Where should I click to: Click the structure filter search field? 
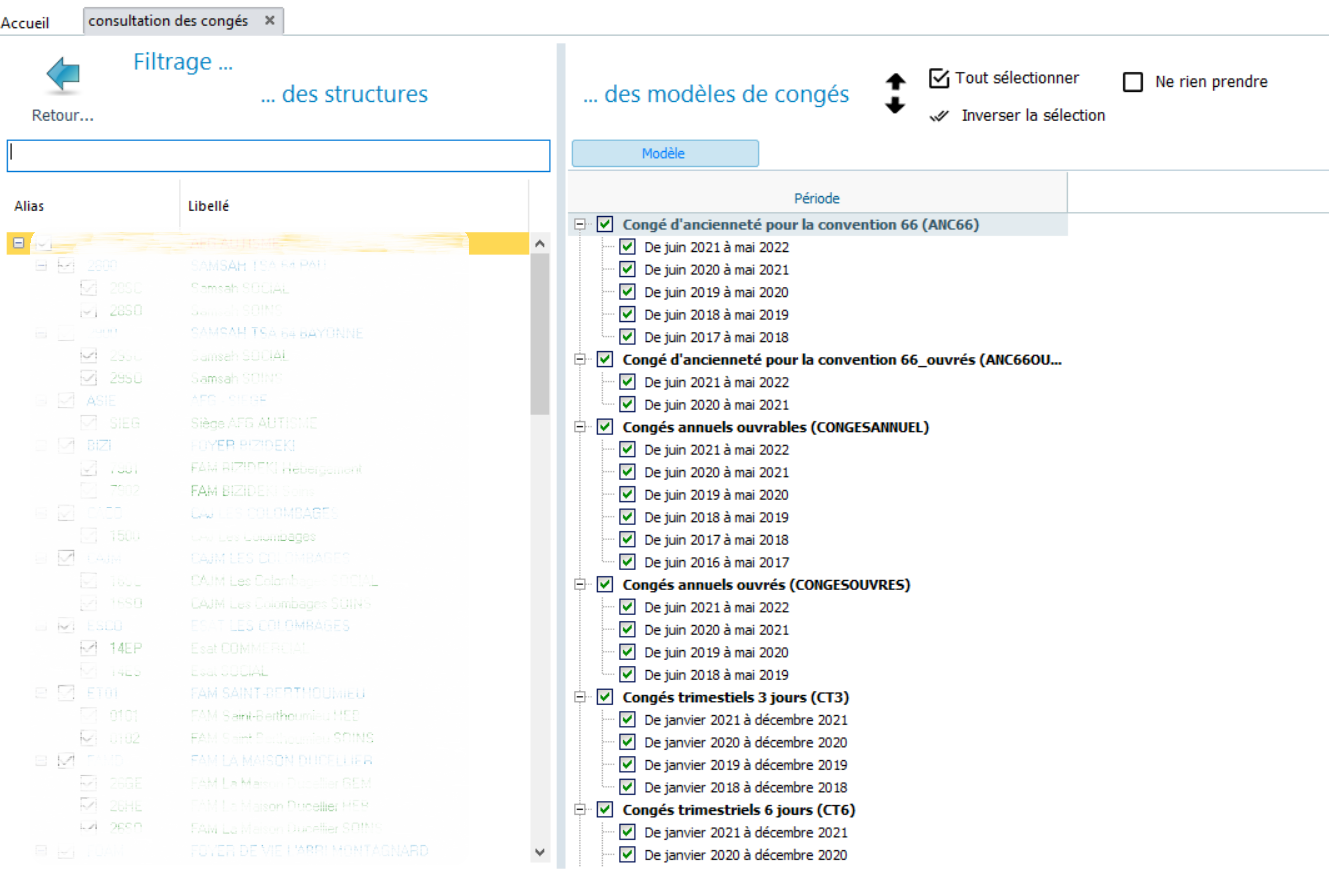point(279,156)
